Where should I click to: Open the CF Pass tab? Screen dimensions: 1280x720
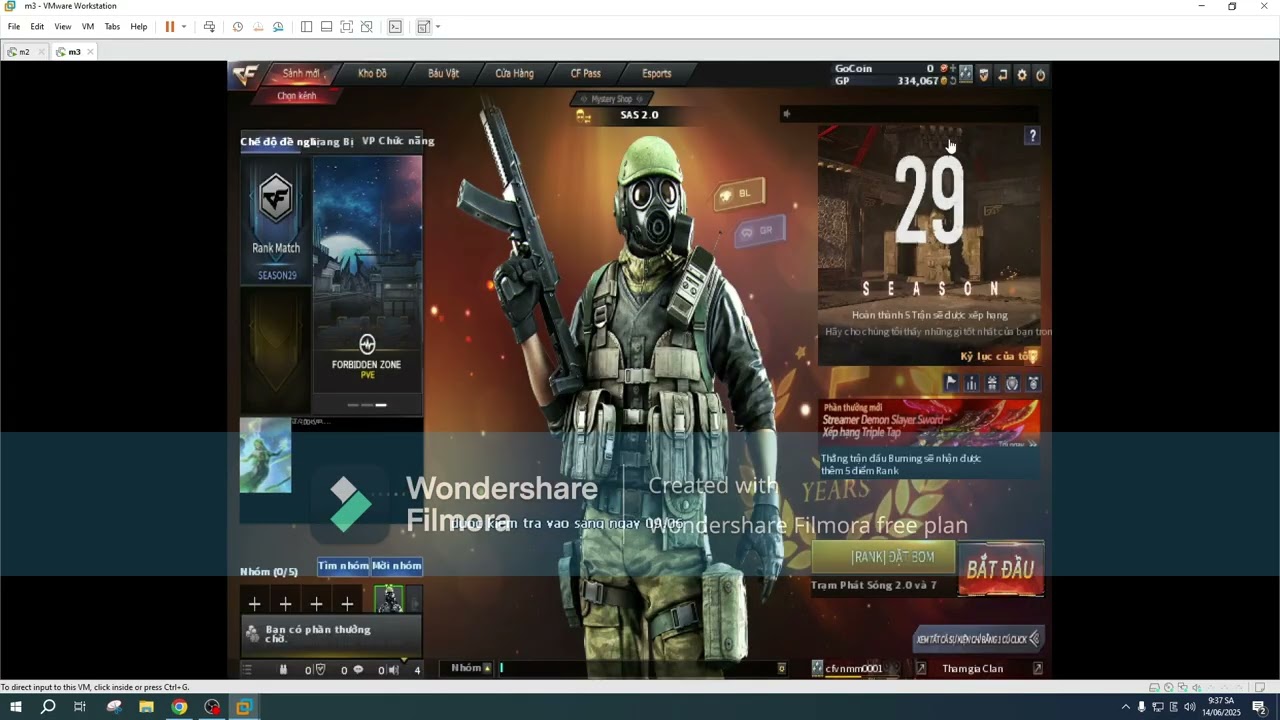[x=585, y=74]
